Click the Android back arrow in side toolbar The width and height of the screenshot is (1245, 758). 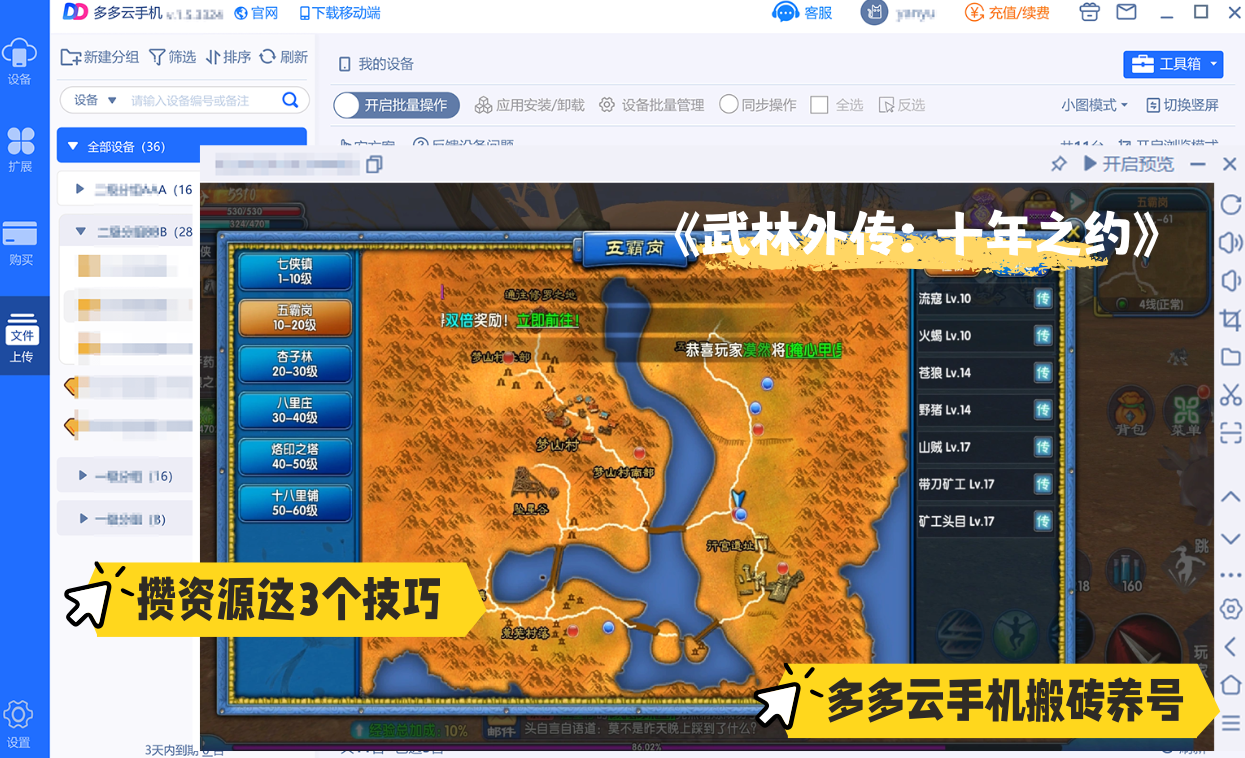pyautogui.click(x=1231, y=646)
